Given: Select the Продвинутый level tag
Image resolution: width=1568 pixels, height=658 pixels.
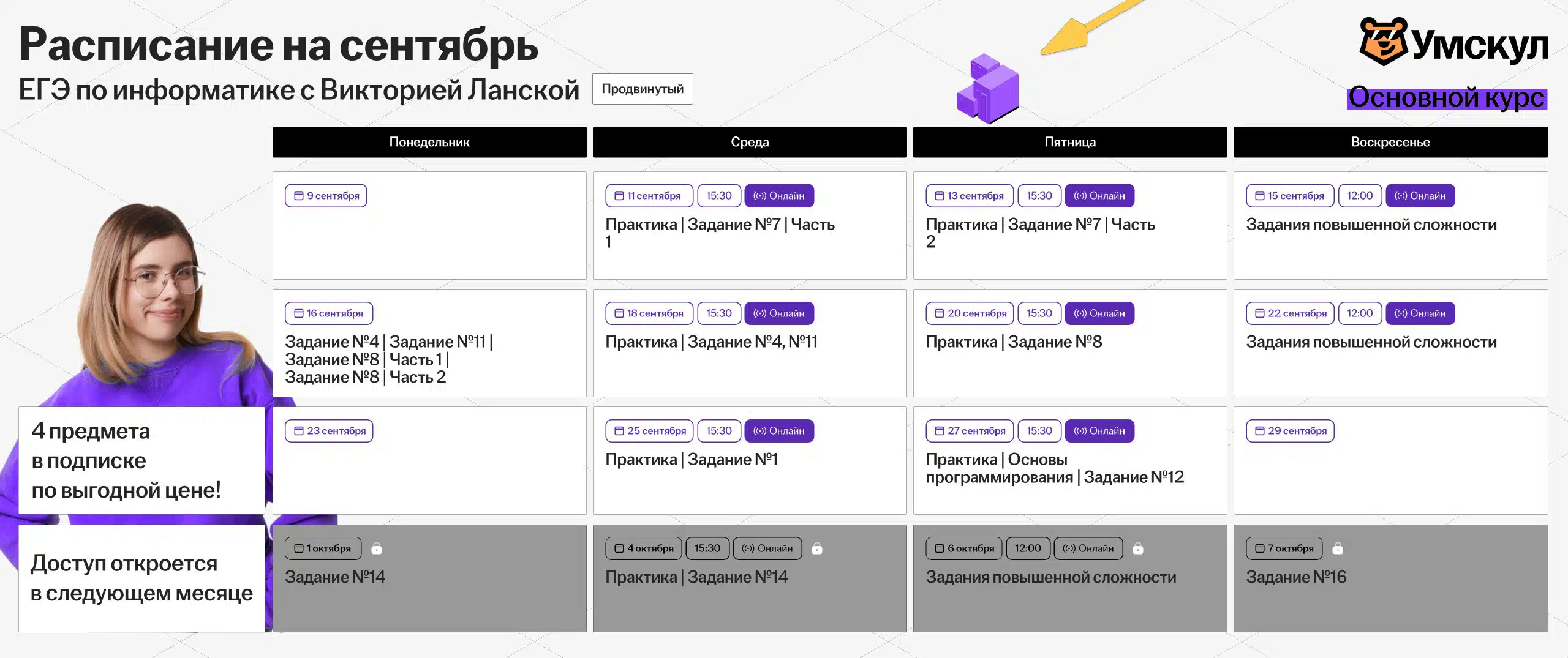Looking at the screenshot, I should pyautogui.click(x=642, y=89).
